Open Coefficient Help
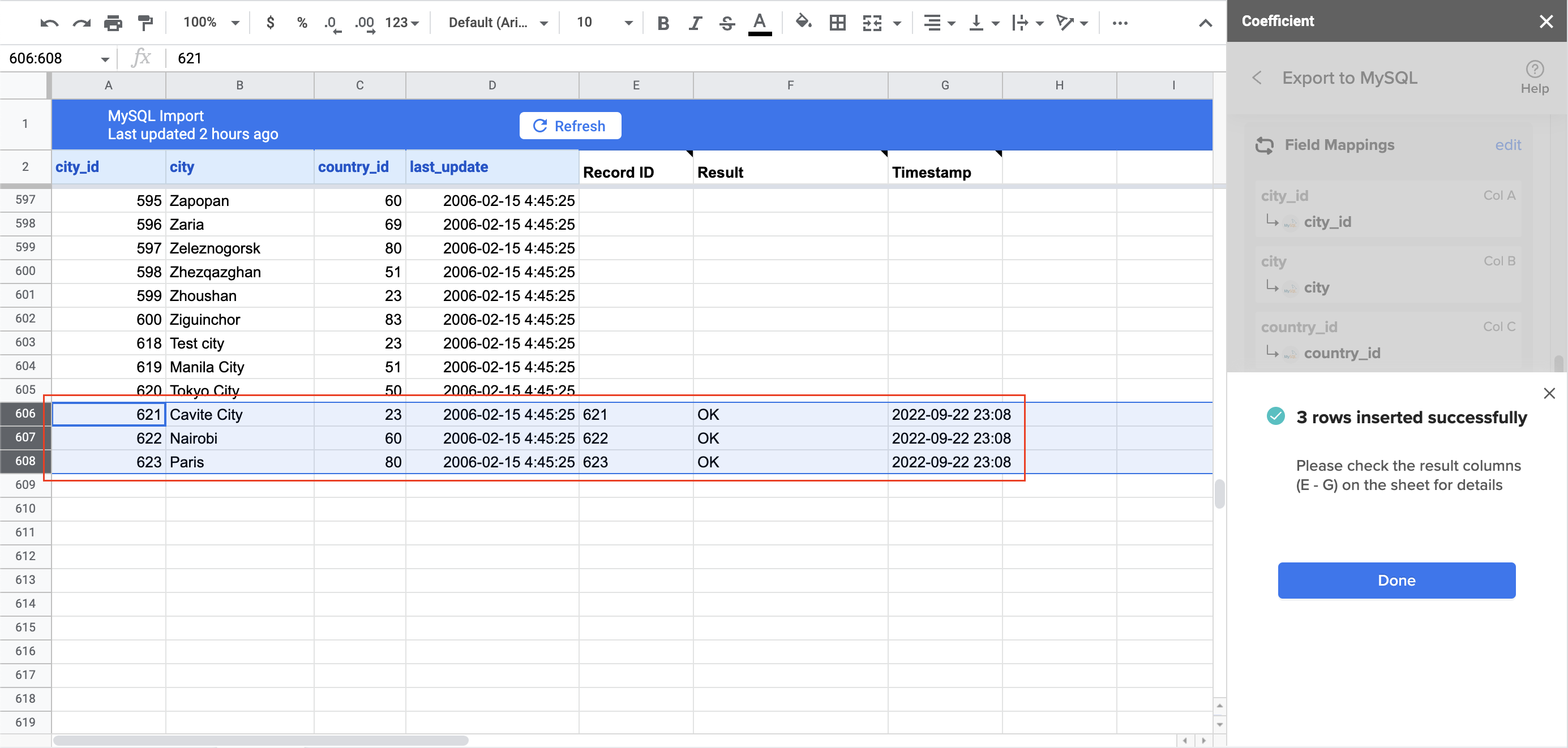The height and width of the screenshot is (748, 1568). click(1535, 78)
